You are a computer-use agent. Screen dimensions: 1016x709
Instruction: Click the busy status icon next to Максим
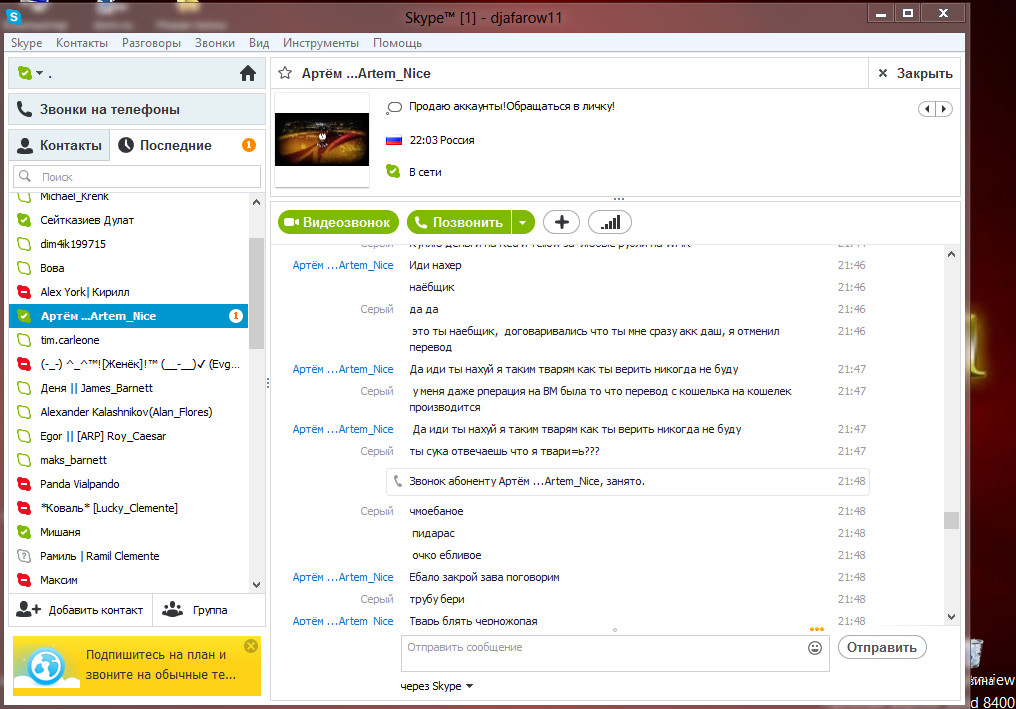(24, 580)
